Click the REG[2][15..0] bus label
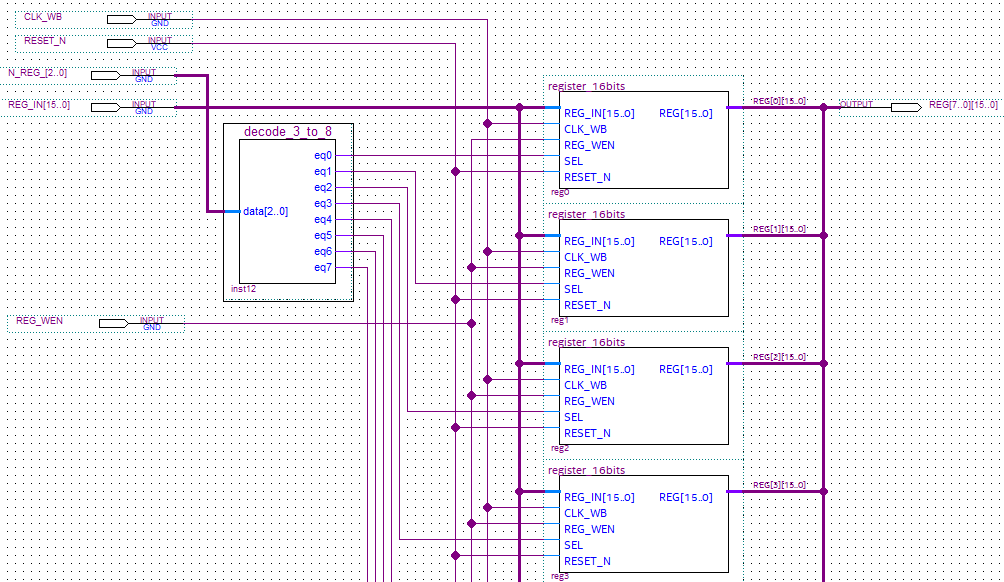1004x582 pixels. click(779, 357)
